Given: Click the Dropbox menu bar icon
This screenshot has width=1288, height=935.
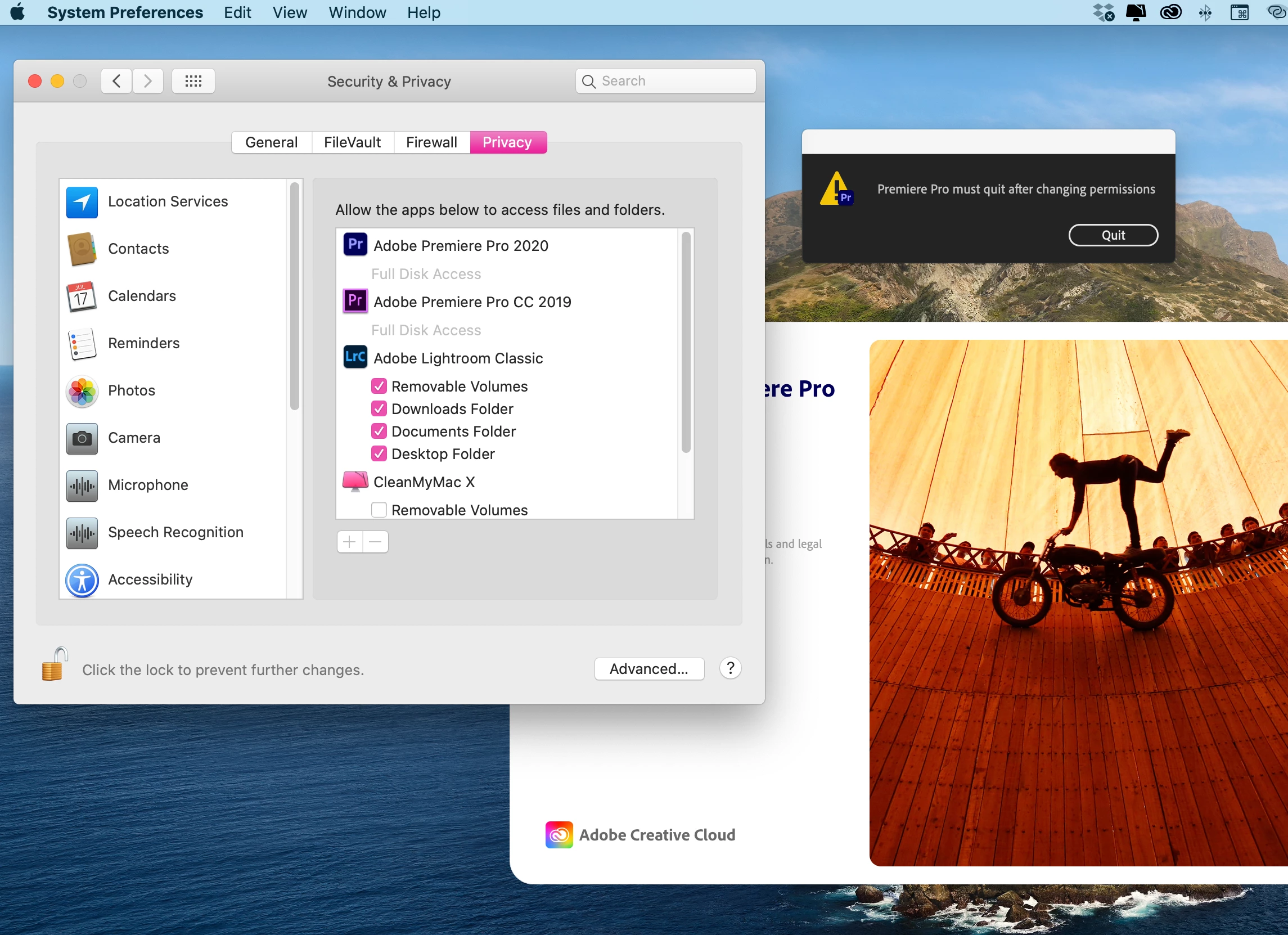Looking at the screenshot, I should 1103,12.
